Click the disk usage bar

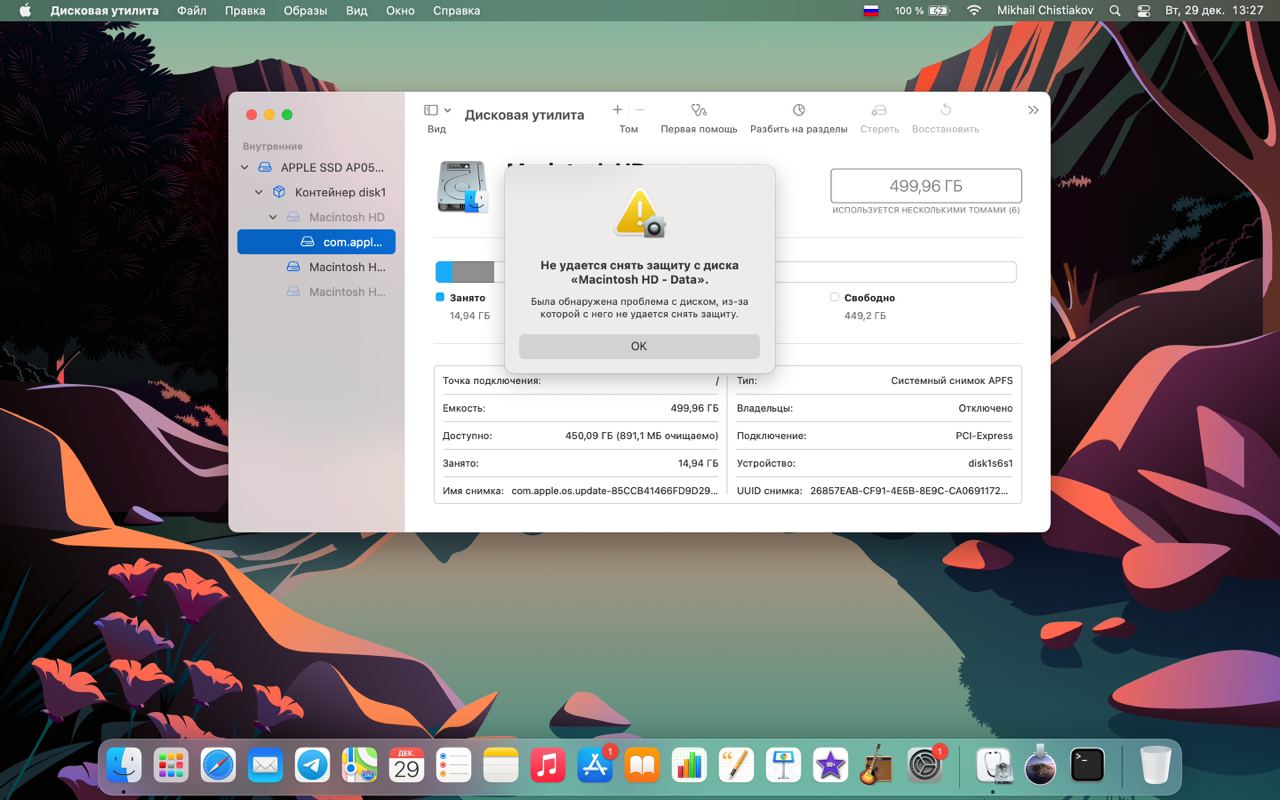[x=726, y=272]
